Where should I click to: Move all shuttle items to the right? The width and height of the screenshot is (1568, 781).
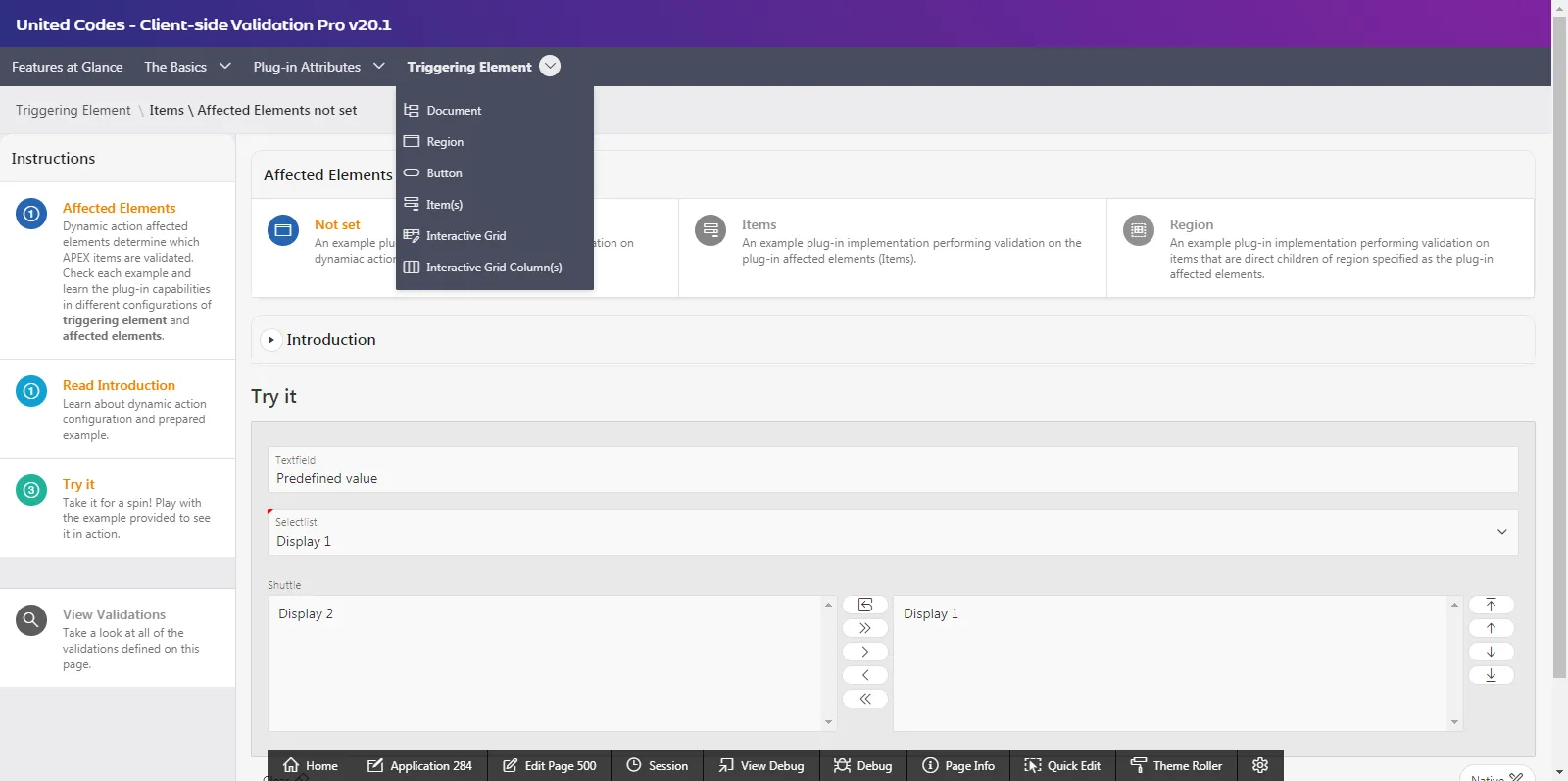(864, 628)
